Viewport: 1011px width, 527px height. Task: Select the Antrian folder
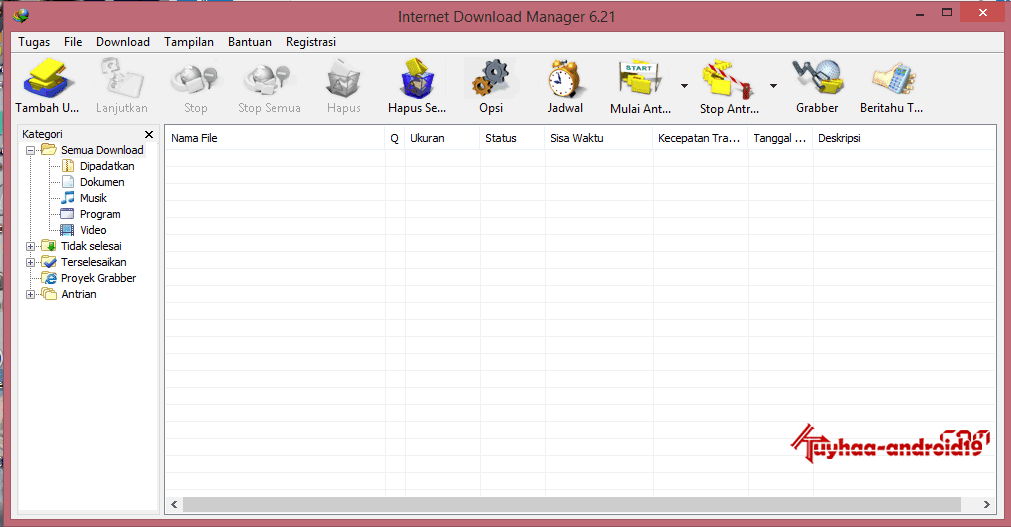[79, 294]
